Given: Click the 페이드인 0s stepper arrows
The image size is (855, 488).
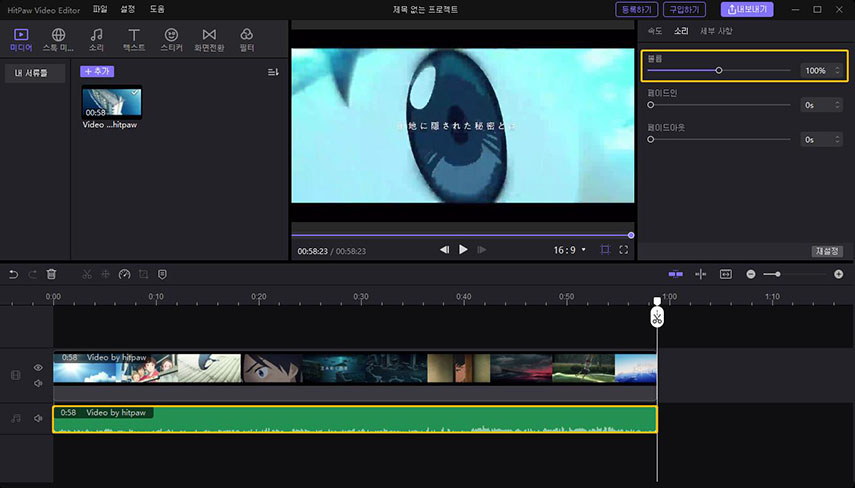Looking at the screenshot, I should coord(838,105).
